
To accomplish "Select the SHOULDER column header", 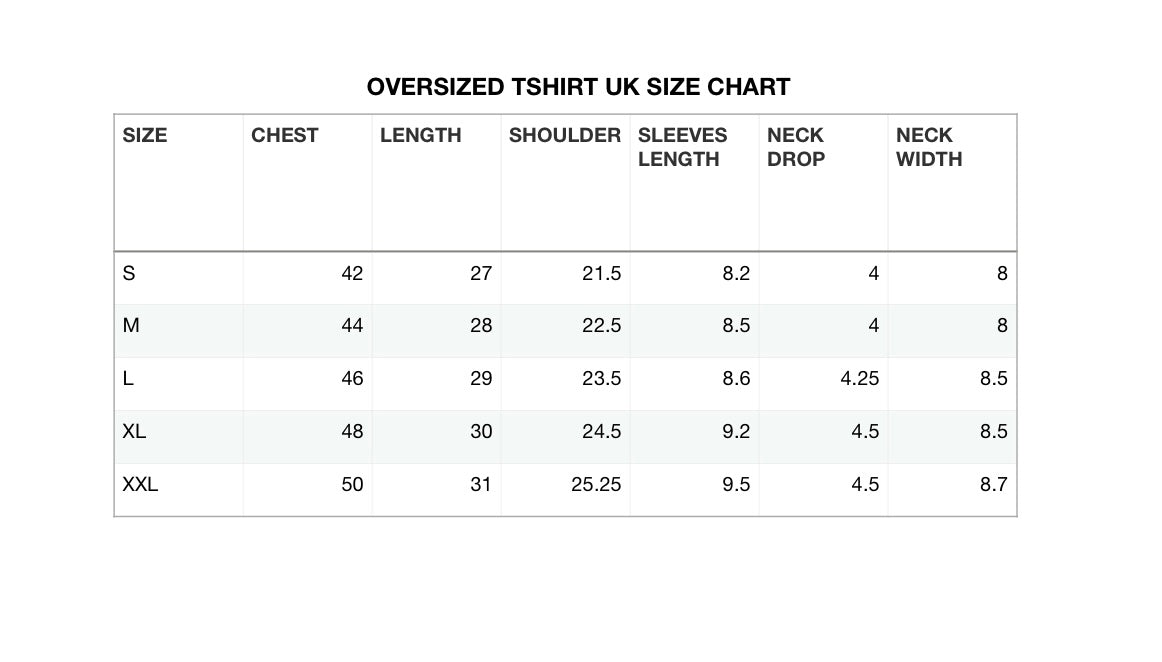I will 565,136.
